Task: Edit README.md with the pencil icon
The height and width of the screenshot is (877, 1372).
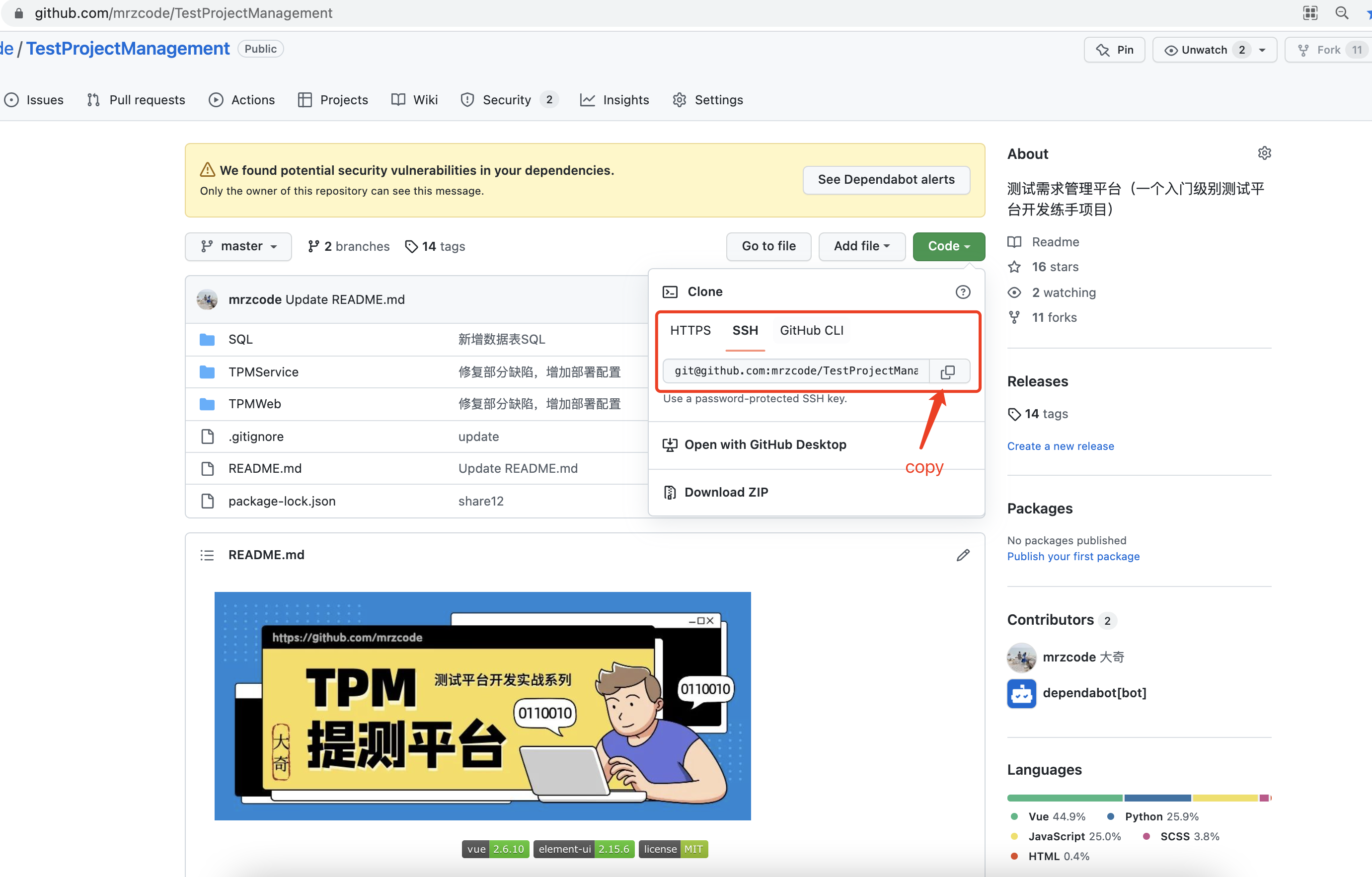Action: [963, 555]
